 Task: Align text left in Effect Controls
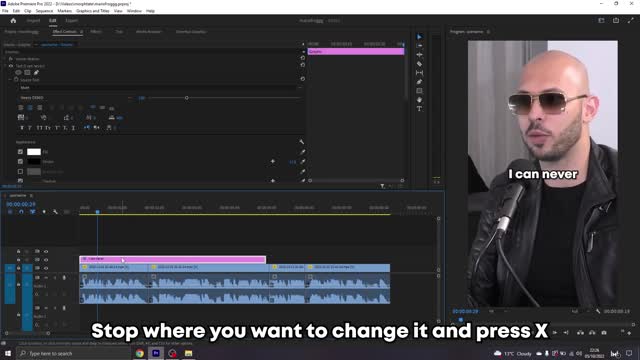pos(21,108)
